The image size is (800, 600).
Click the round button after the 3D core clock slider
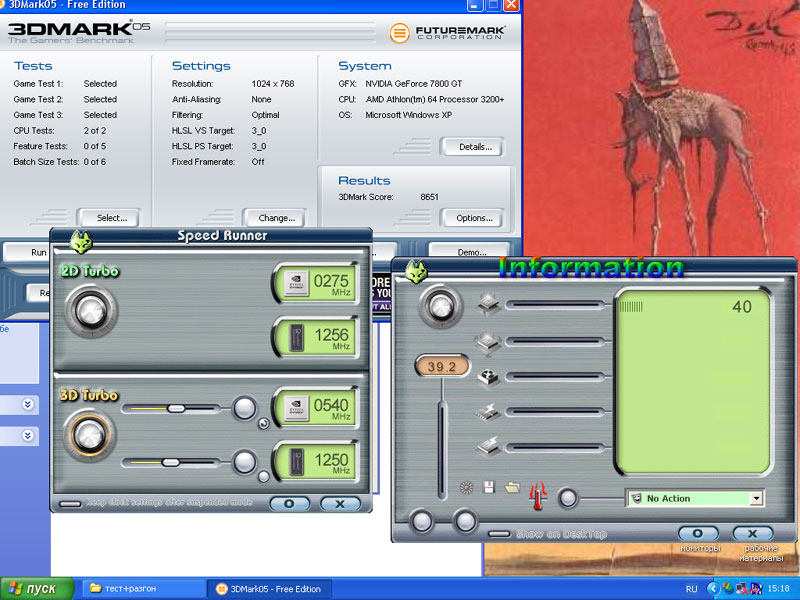245,408
